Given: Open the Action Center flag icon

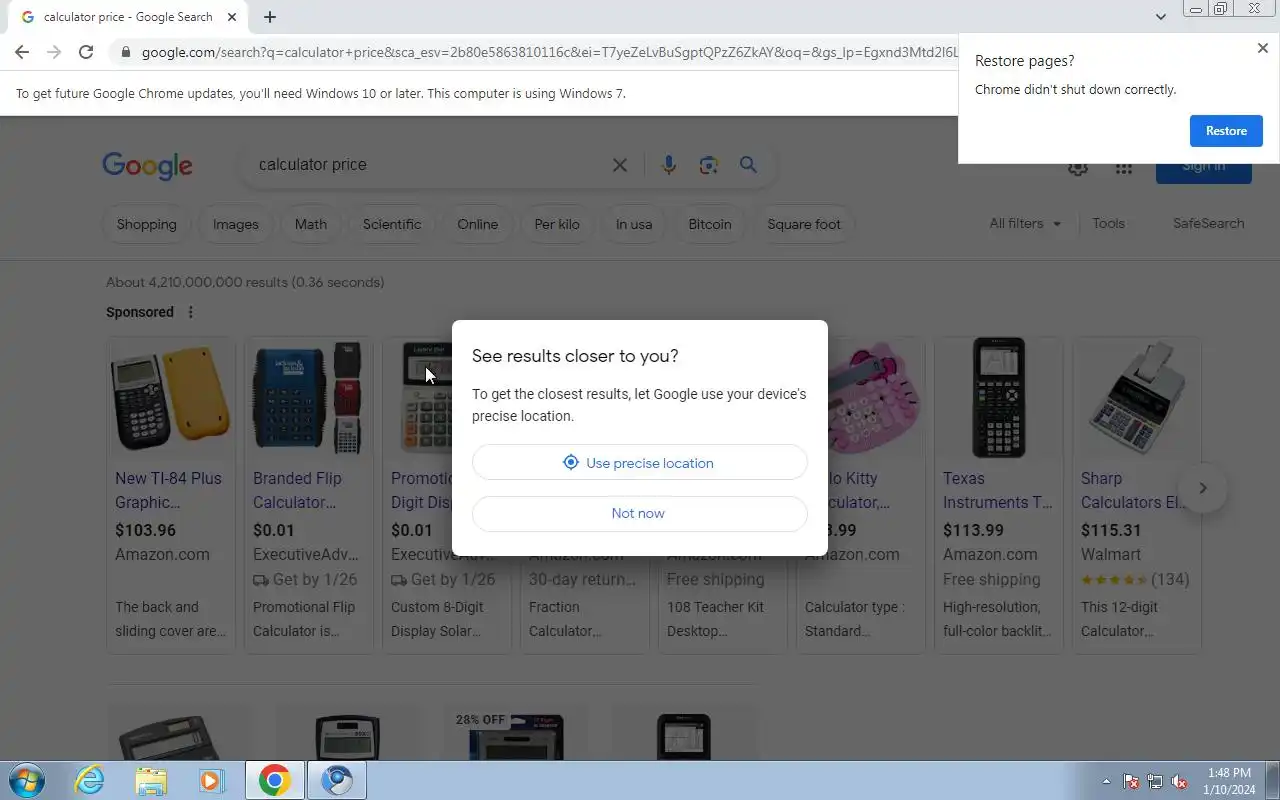Looking at the screenshot, I should [x=1131, y=781].
